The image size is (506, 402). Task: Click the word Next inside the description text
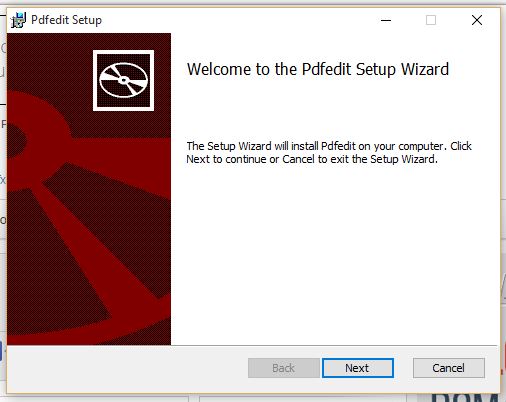coord(198,159)
